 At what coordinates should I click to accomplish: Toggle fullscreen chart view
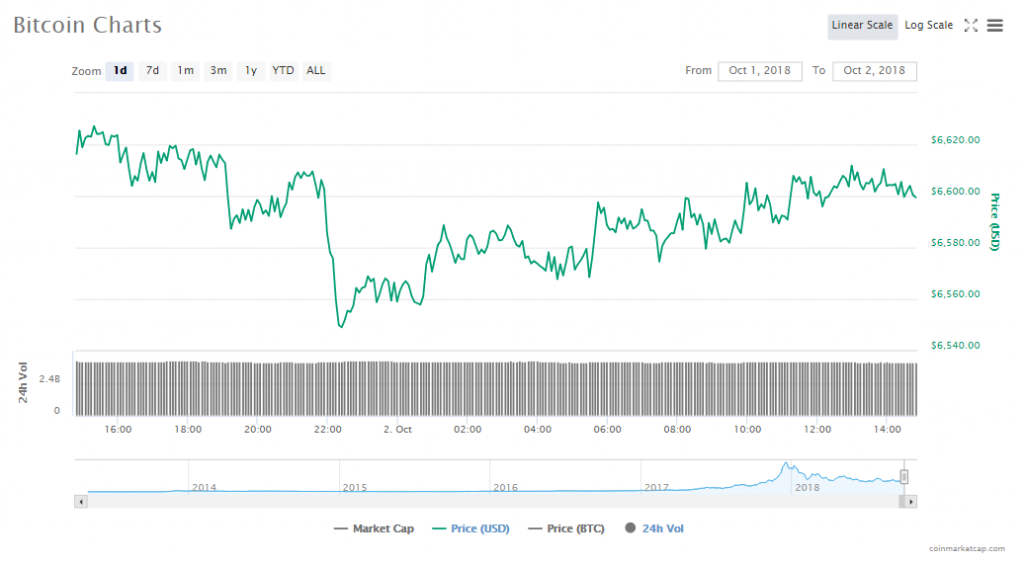tap(970, 26)
